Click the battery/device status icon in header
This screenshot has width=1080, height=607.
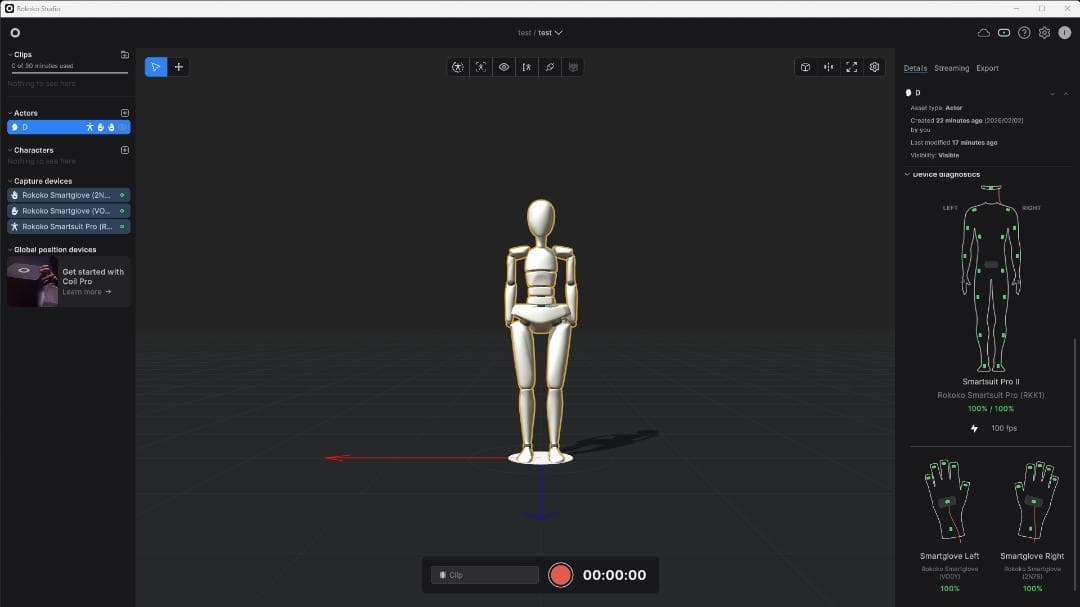point(1004,32)
